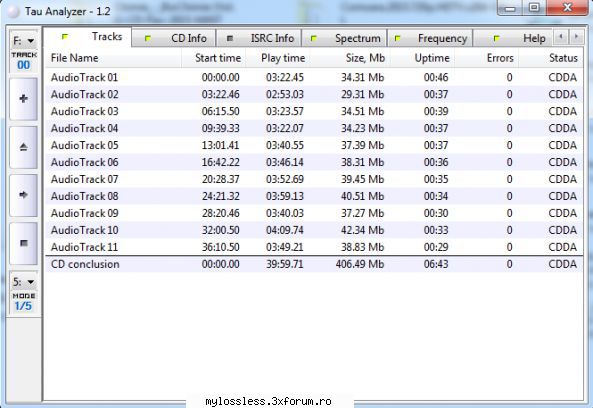Click the Tau Analyzer title bar icon
This screenshot has width=593, height=408.
pos(14,12)
